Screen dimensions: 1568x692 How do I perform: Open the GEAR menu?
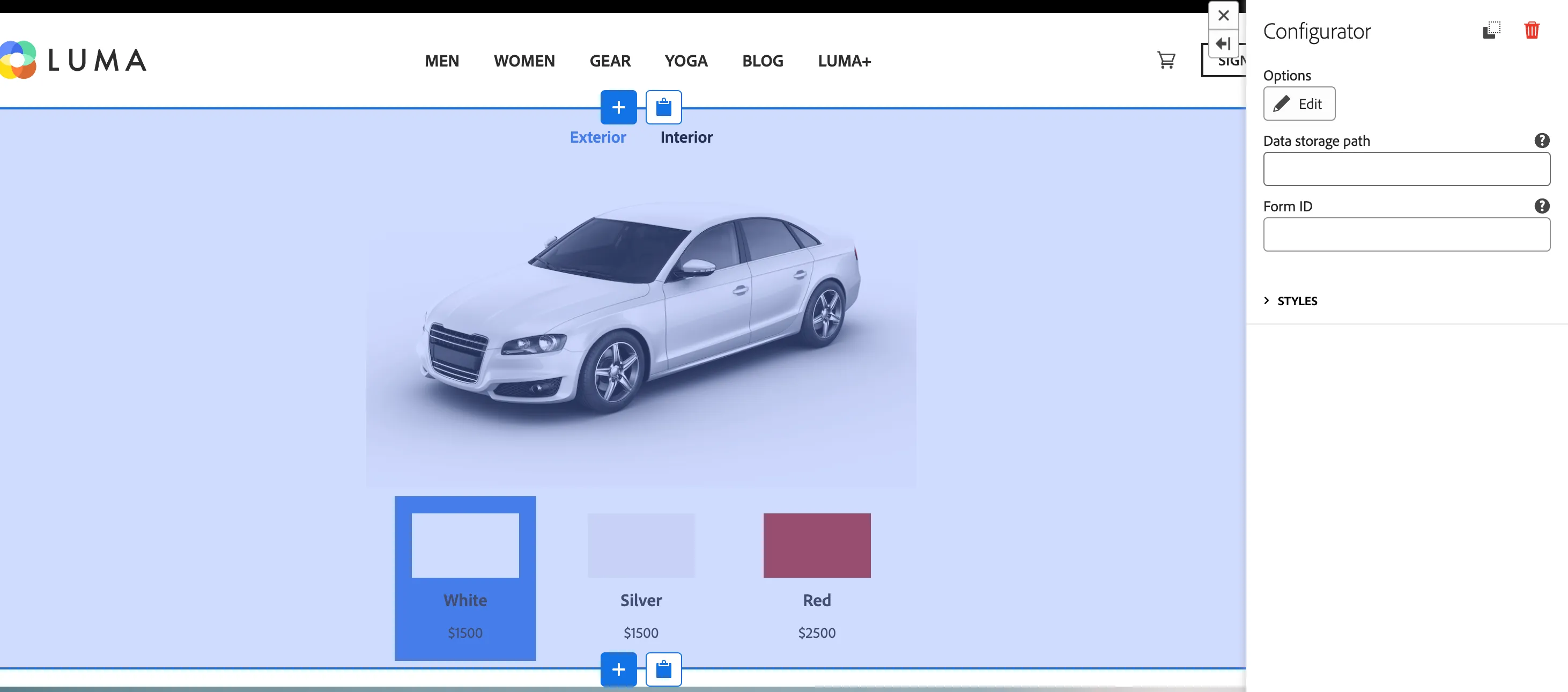tap(610, 61)
